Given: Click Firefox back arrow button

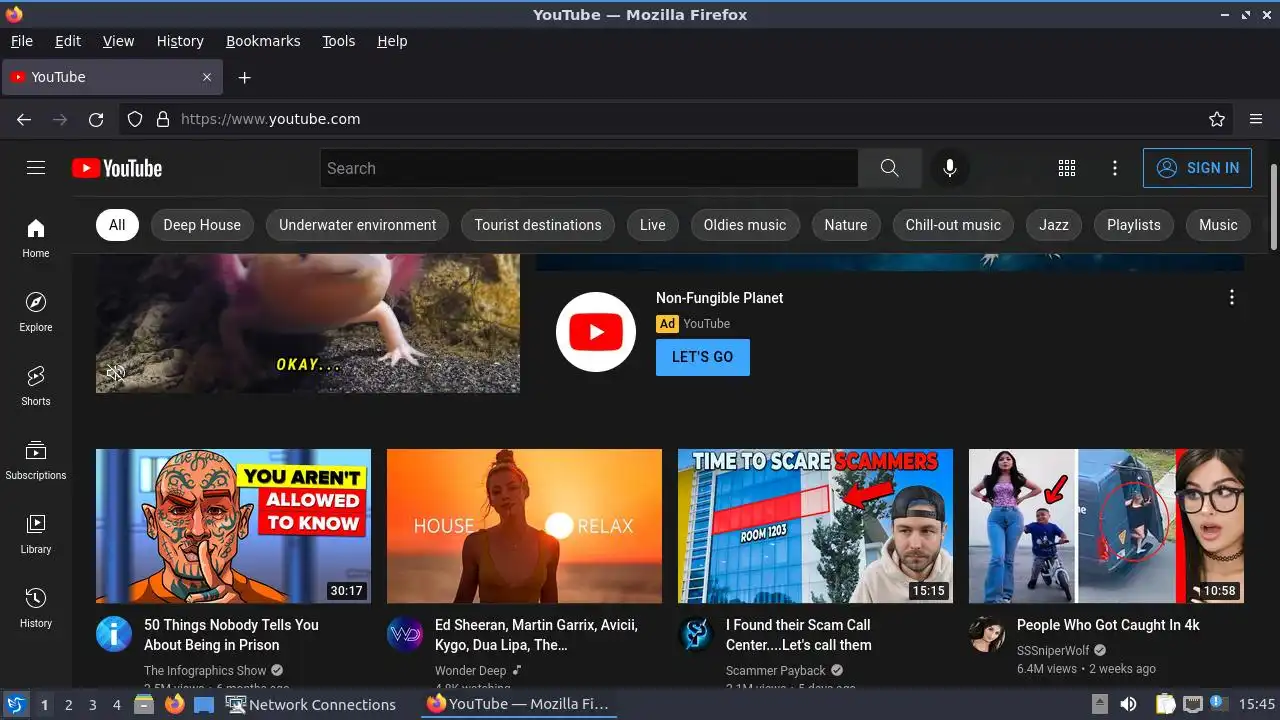Looking at the screenshot, I should pos(24,119).
